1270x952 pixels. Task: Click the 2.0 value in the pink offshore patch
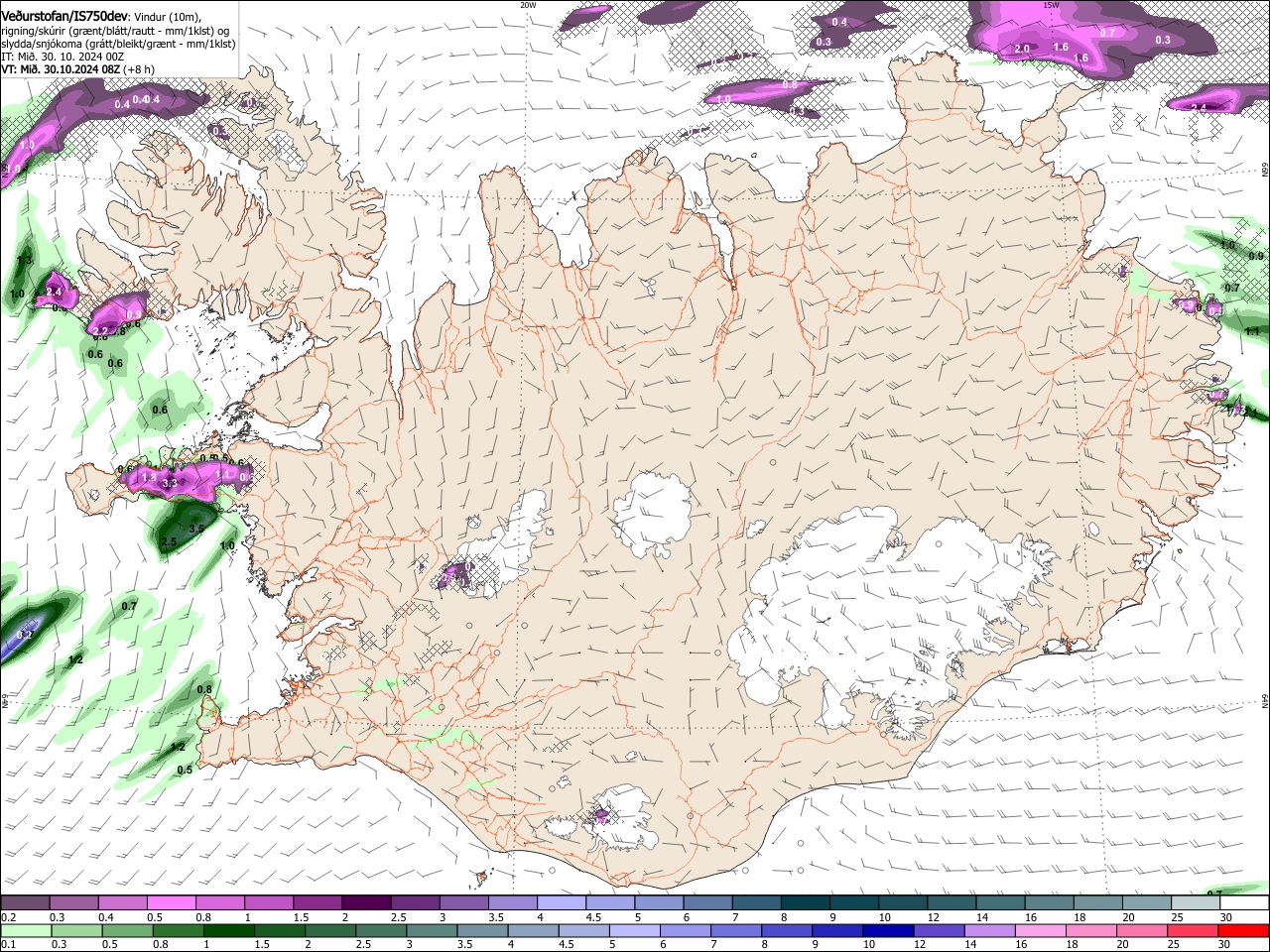[1022, 48]
